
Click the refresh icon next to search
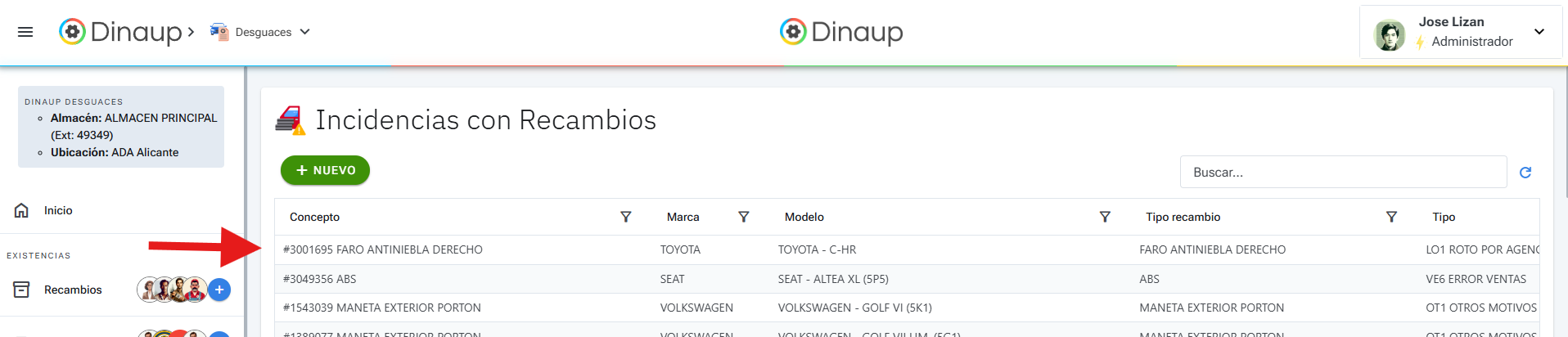click(x=1525, y=173)
